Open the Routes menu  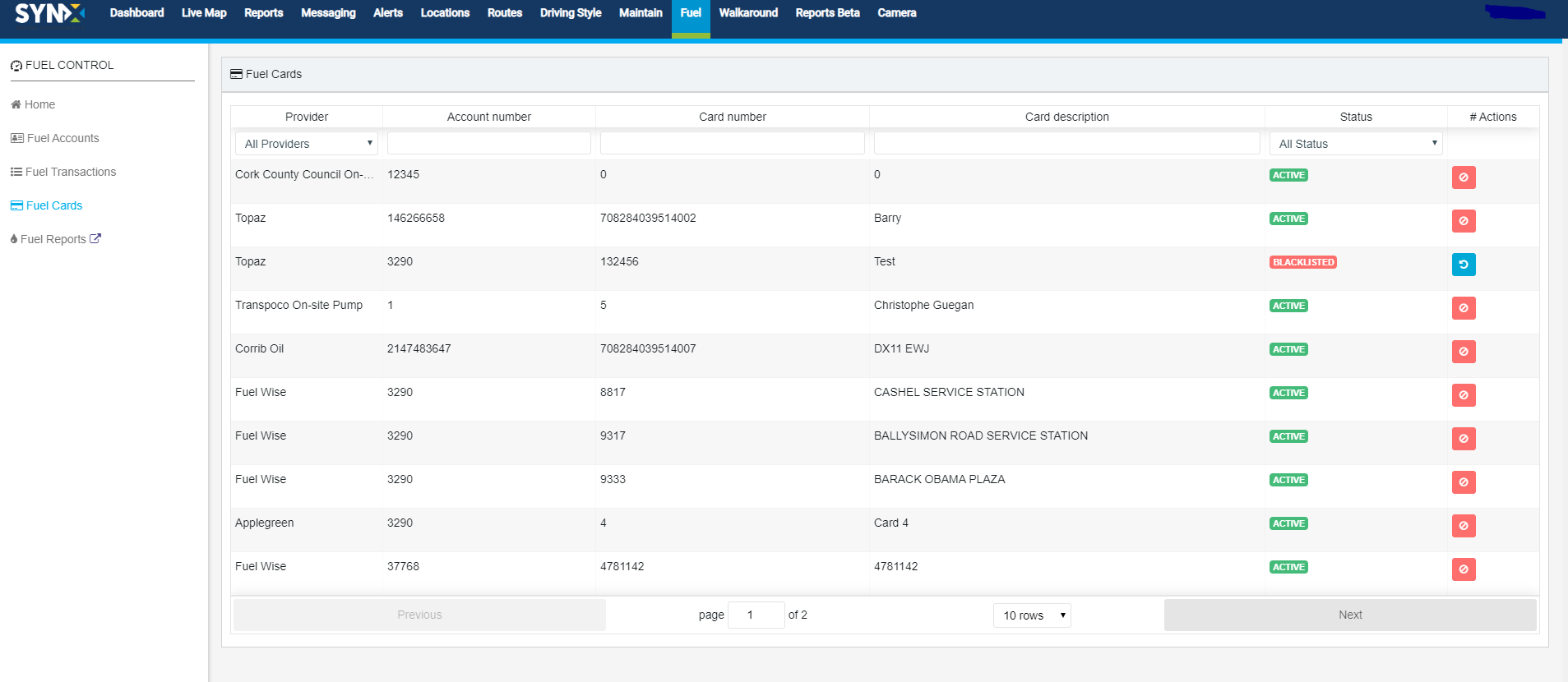pyautogui.click(x=505, y=13)
